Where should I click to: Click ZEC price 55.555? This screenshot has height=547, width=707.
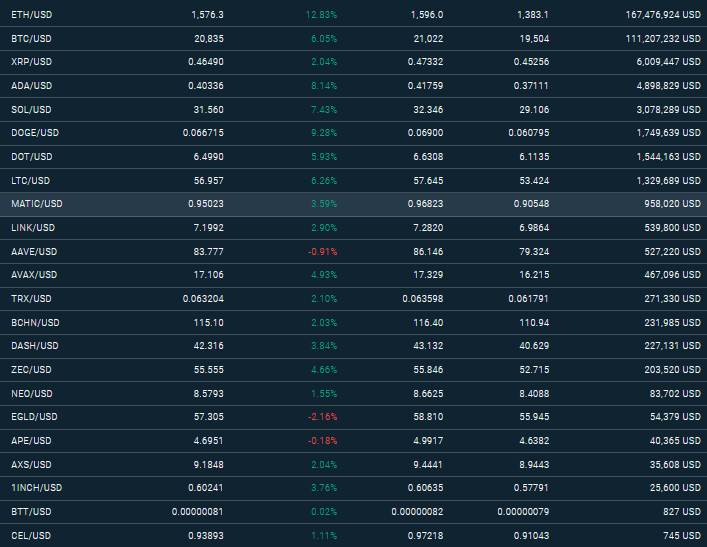(x=209, y=370)
